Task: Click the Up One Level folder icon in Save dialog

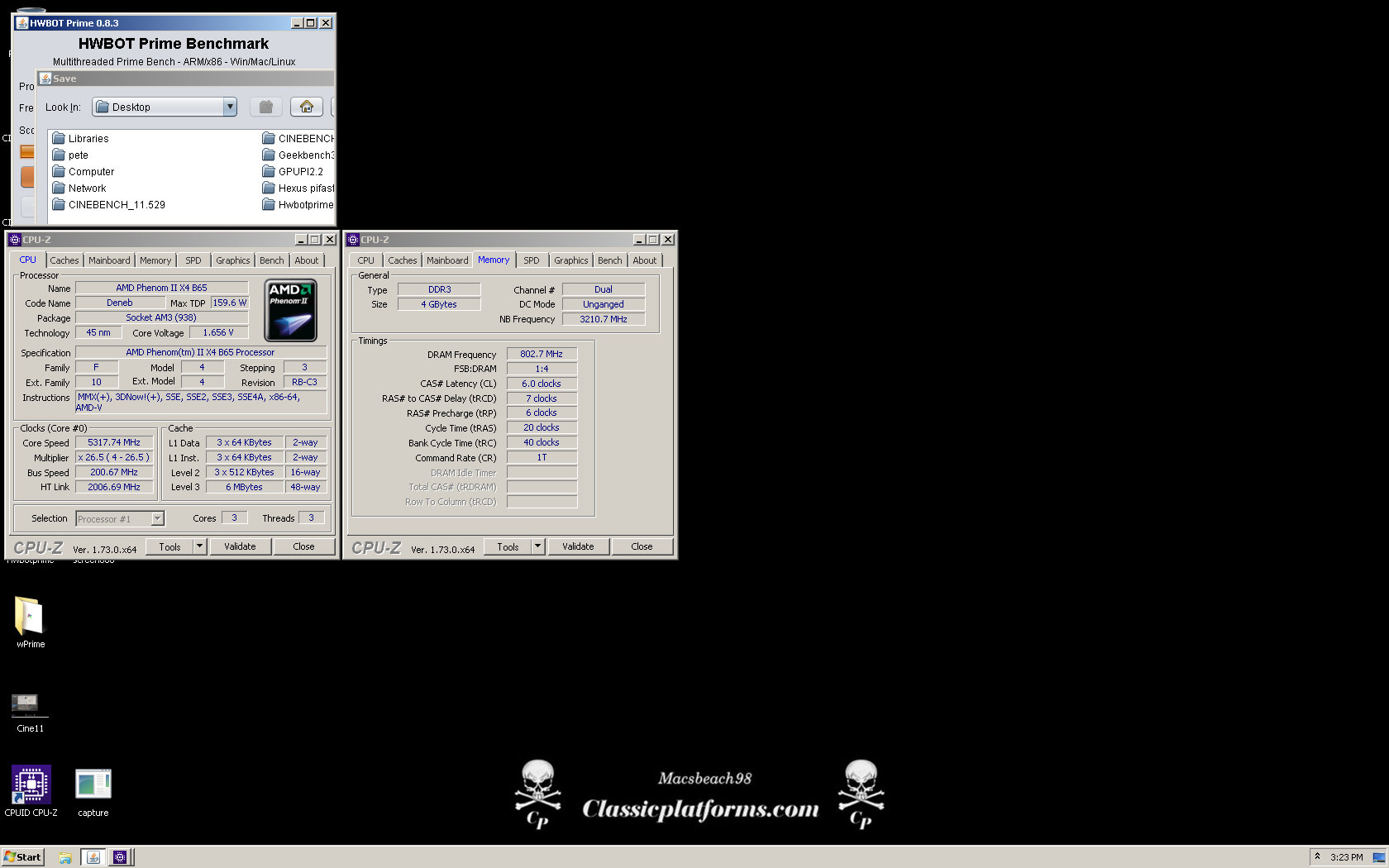Action: (265, 107)
